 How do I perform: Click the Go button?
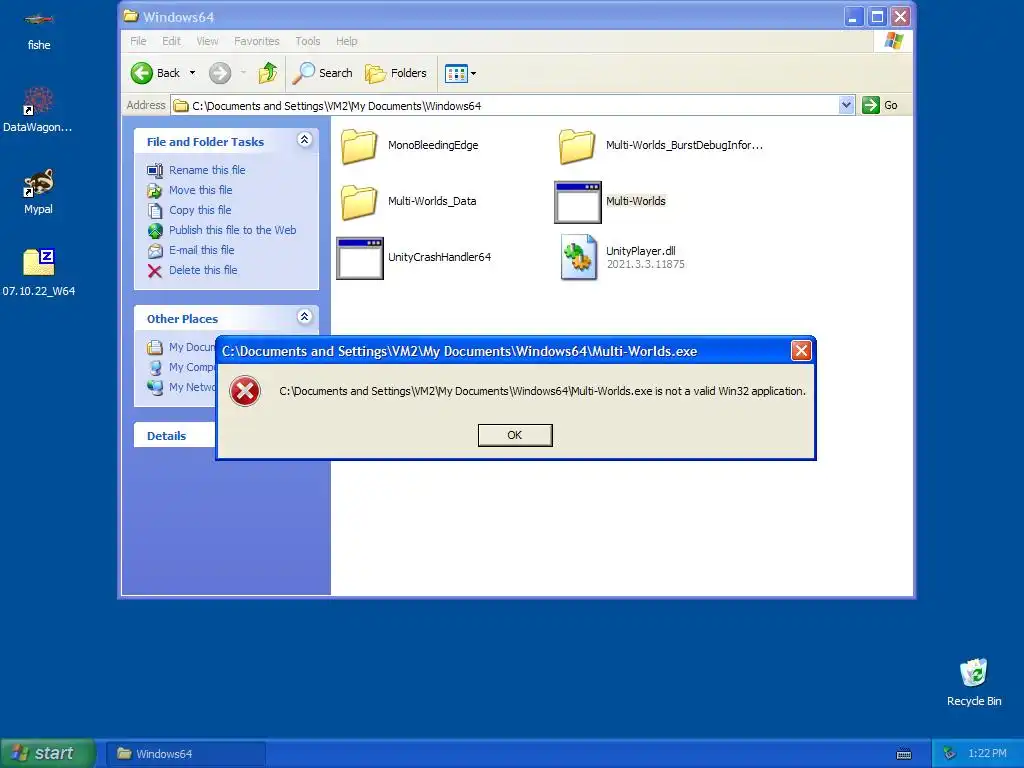point(880,105)
